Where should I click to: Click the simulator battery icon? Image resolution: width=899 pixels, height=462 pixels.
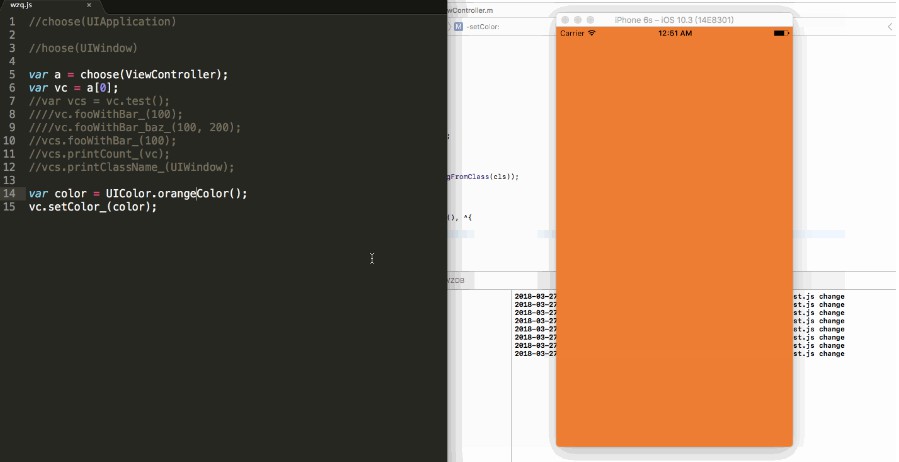(x=780, y=33)
